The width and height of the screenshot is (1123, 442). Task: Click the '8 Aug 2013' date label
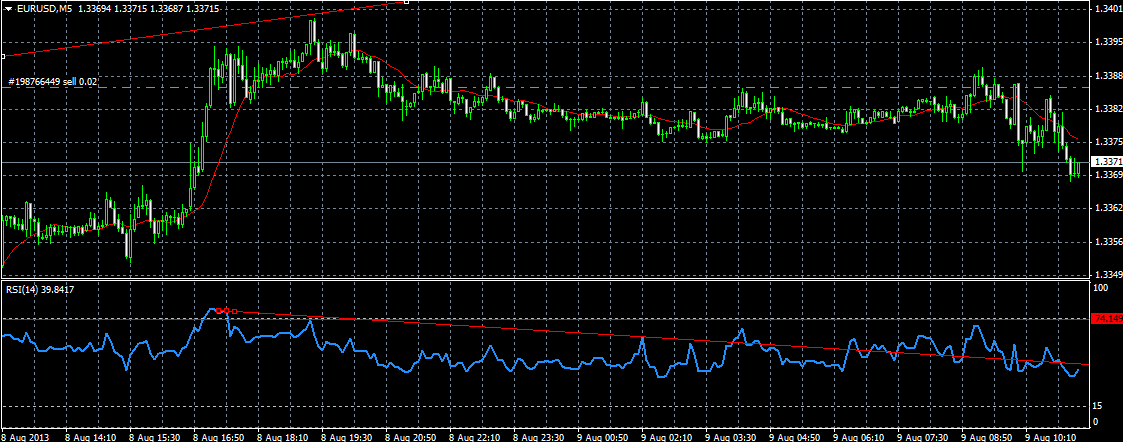(x=24, y=436)
